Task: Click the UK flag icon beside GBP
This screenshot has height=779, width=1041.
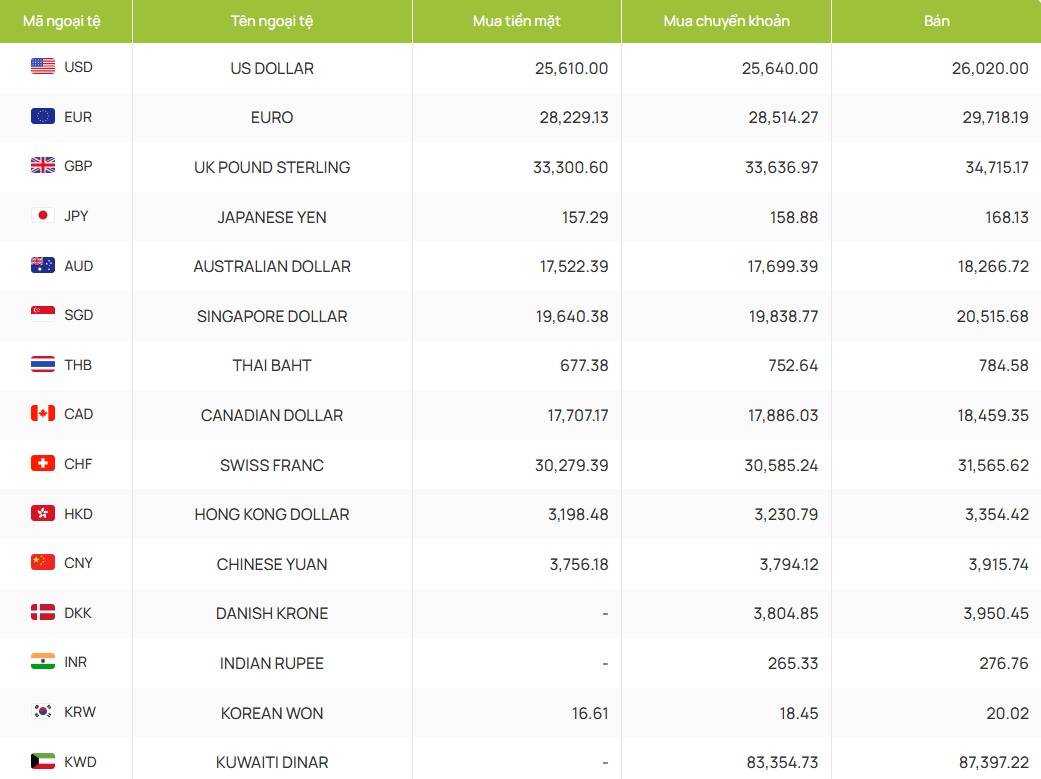Action: click(42, 165)
